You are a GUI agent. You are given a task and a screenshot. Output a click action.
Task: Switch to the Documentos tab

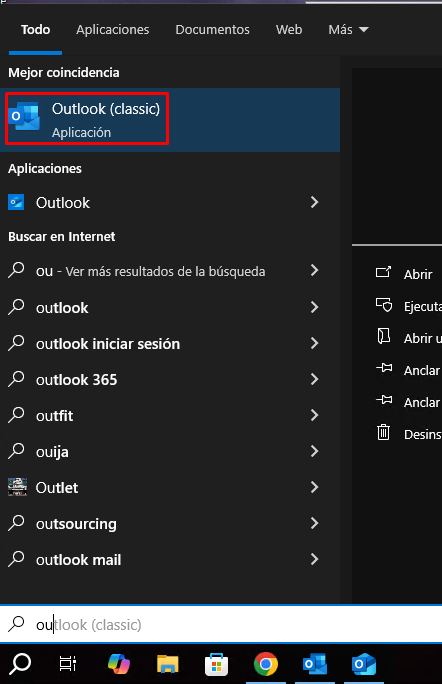212,30
